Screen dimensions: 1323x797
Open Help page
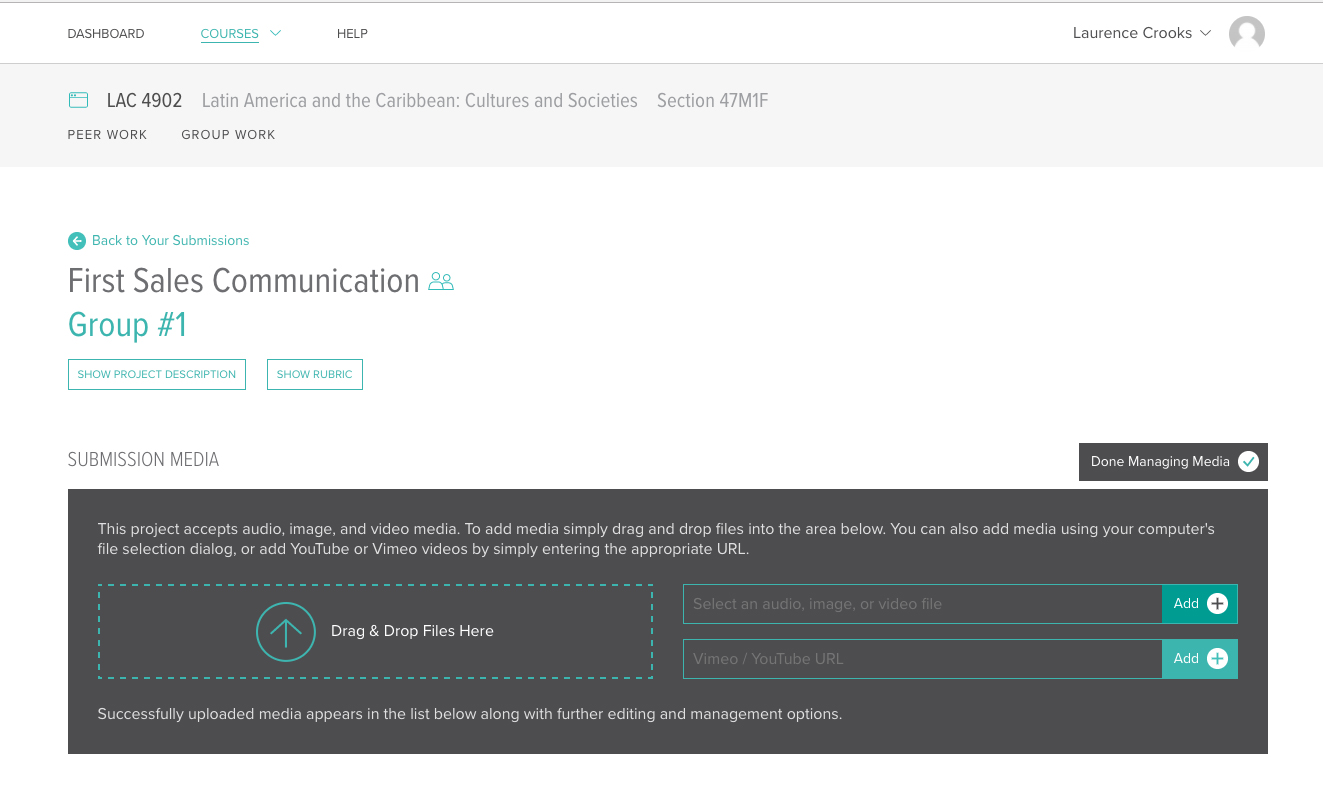[352, 34]
